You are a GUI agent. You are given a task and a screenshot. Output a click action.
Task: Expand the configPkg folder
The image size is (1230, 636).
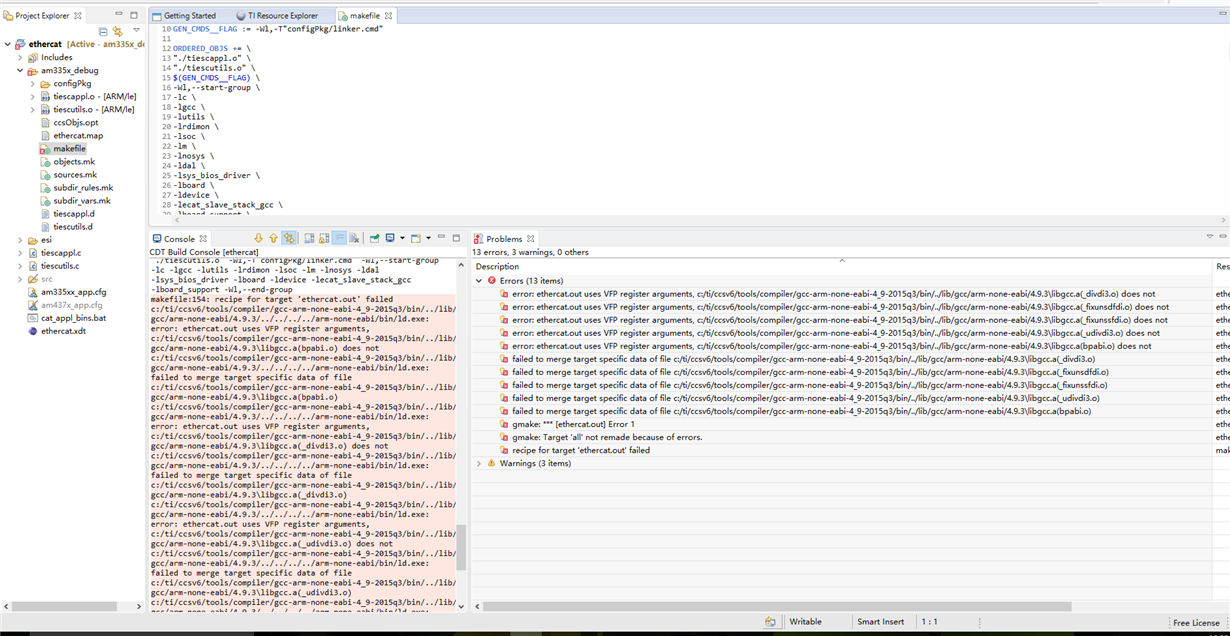(x=32, y=83)
